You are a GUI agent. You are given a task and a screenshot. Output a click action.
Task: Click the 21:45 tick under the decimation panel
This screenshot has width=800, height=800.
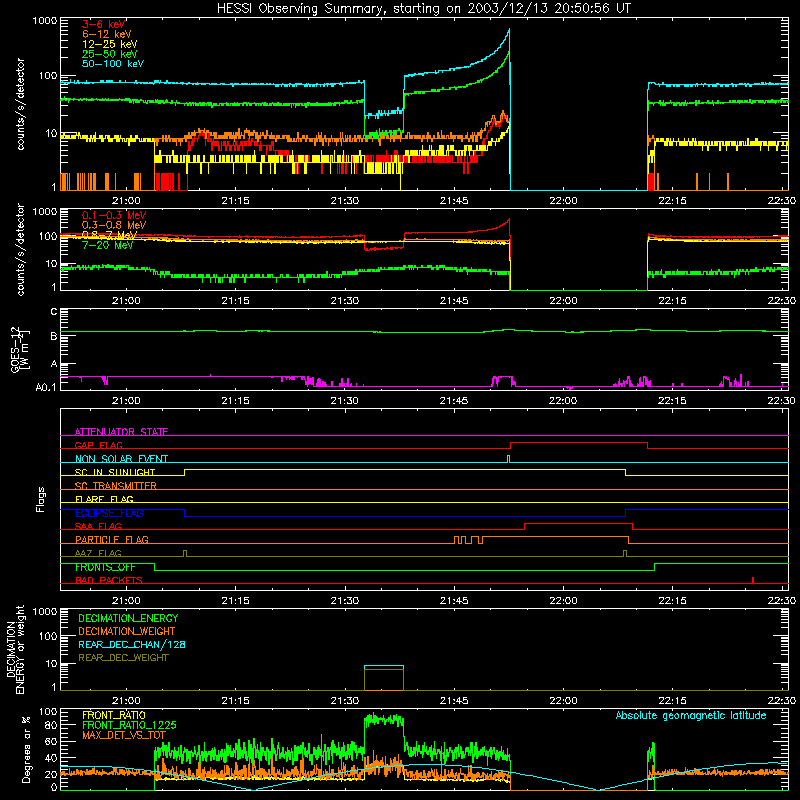(x=454, y=701)
